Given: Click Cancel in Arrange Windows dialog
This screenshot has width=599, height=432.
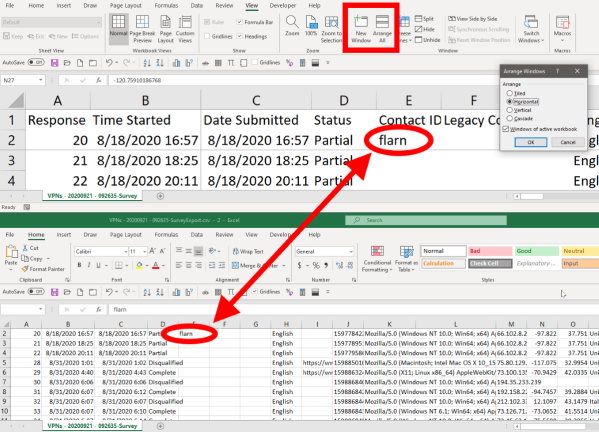Looking at the screenshot, I should point(568,142).
